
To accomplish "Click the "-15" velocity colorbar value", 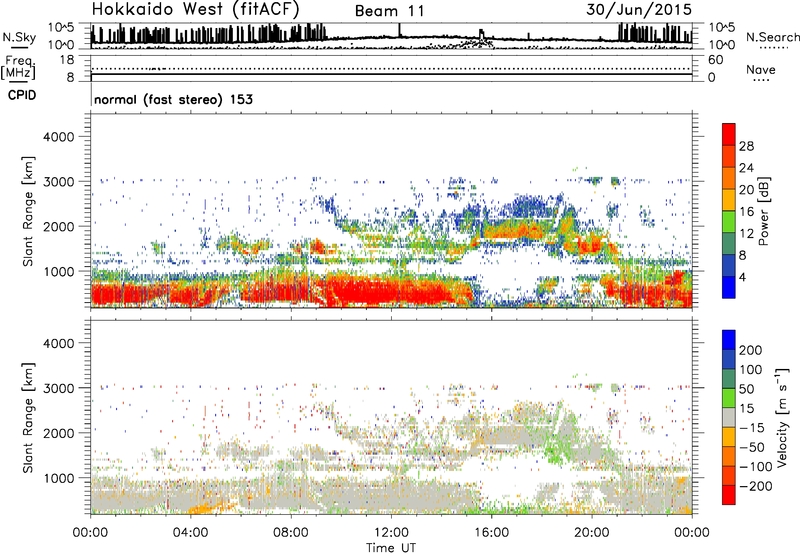I will point(752,428).
